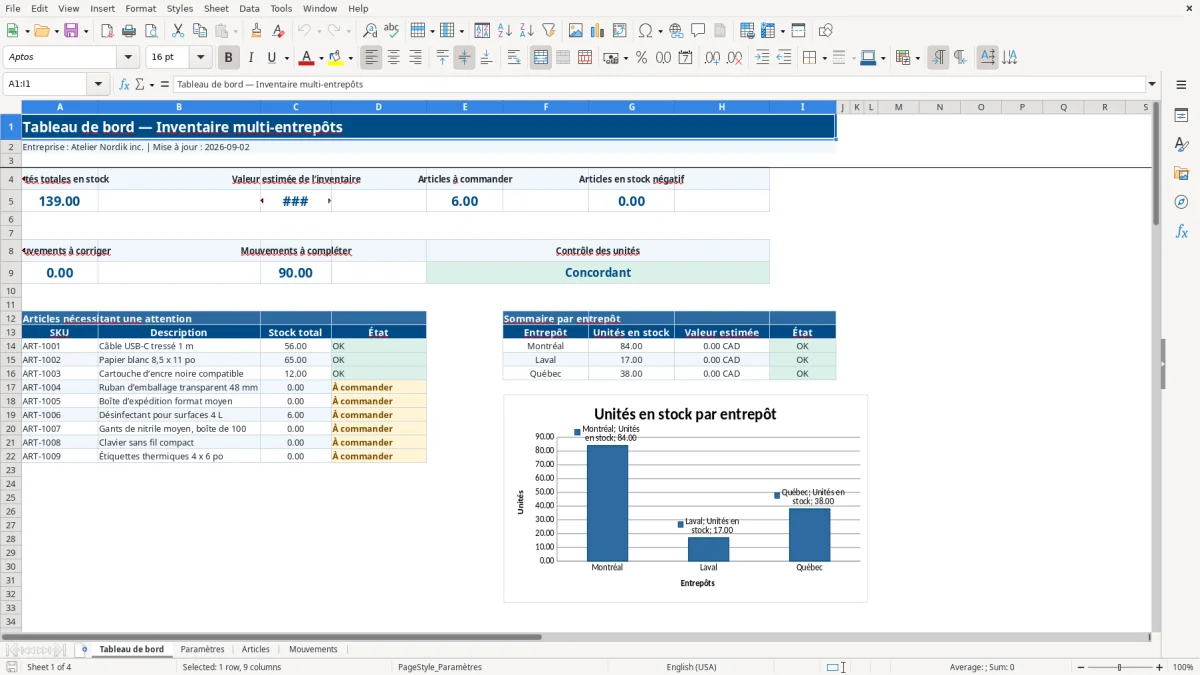
Task: Click the Print icon
Action: [x=129, y=31]
